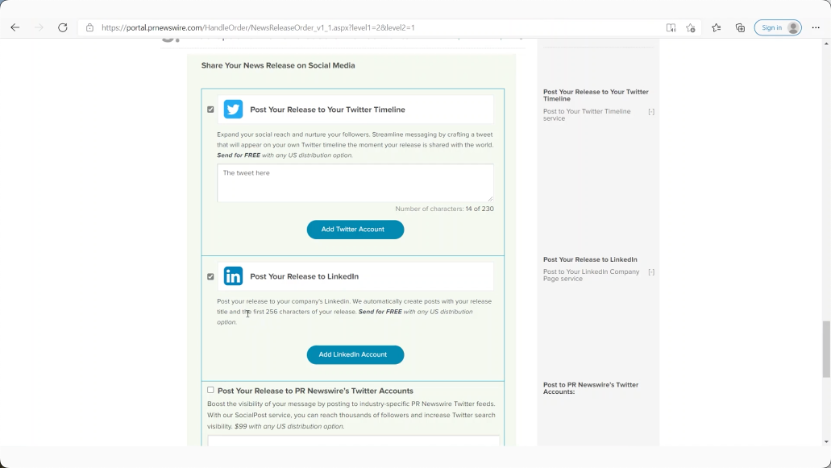Screen dimensions: 832x468
Task: Uncheck Post Your Release to LinkedIn
Action: (210, 276)
